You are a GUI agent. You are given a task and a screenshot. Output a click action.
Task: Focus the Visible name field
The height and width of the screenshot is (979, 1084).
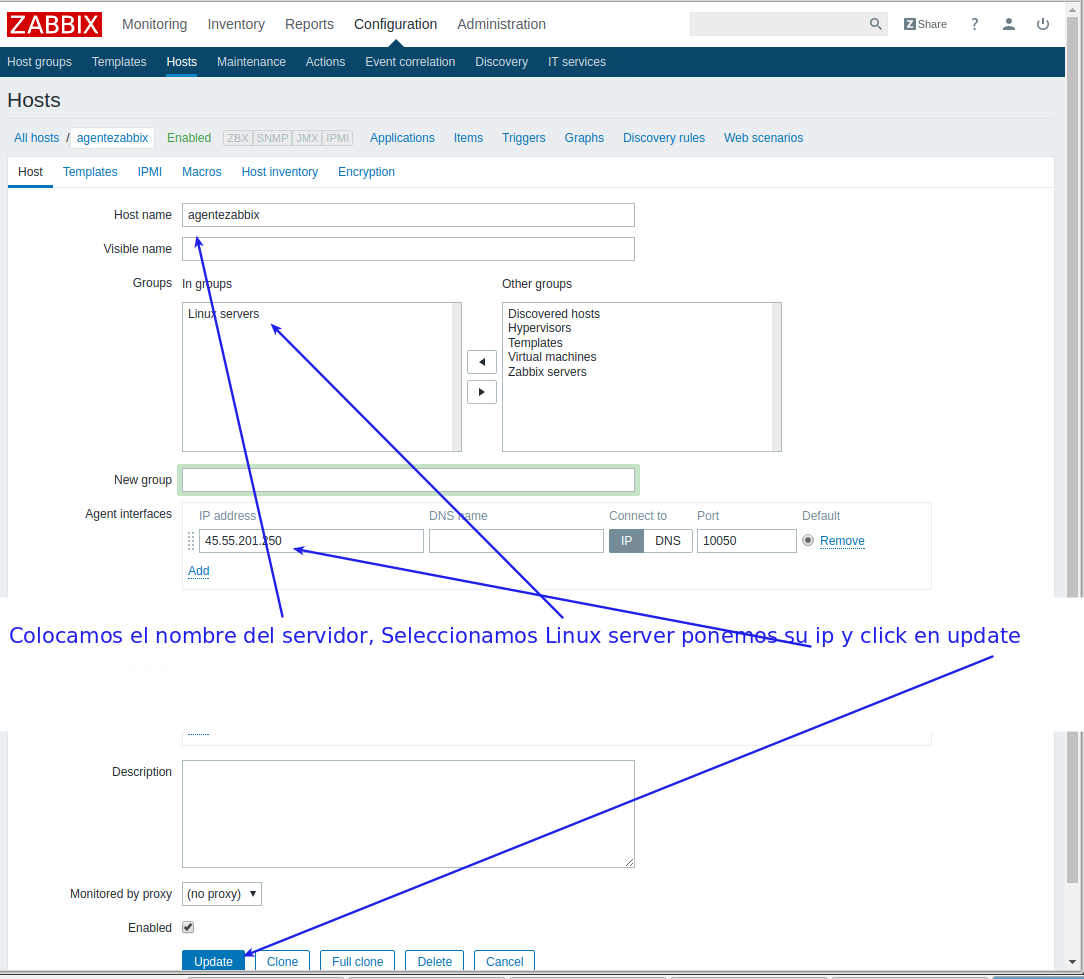[x=408, y=249]
